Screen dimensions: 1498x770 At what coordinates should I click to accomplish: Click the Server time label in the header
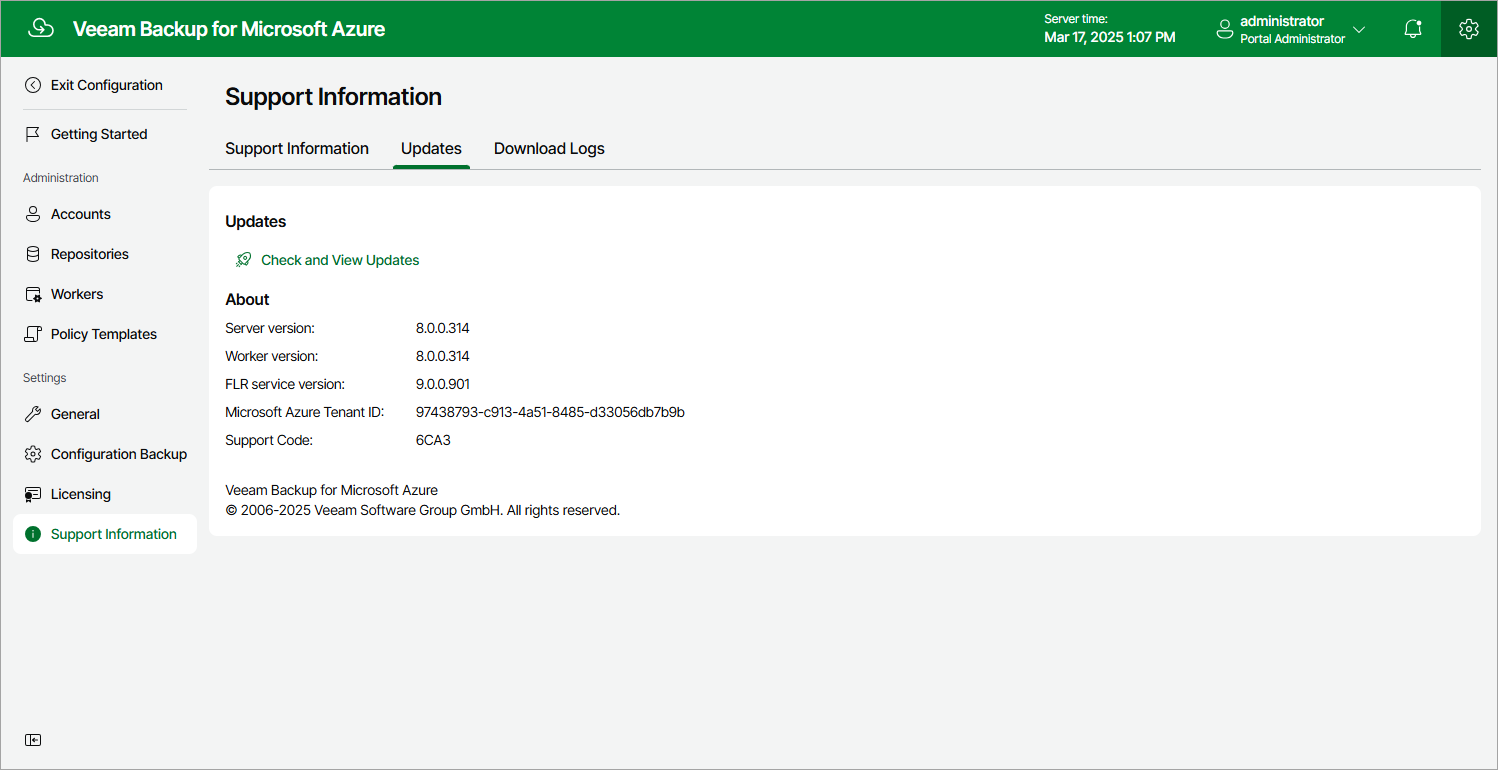(x=1076, y=18)
